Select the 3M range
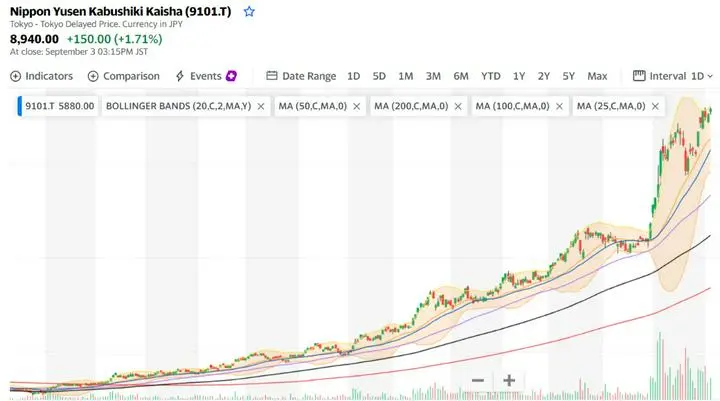This screenshot has height=401, width=720. pos(433,76)
